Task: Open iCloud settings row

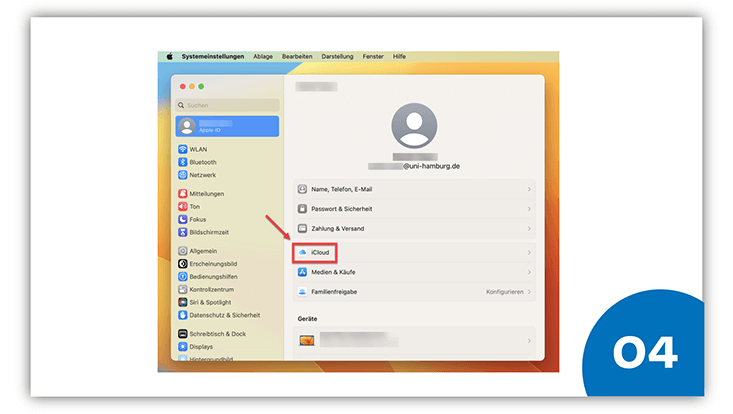Action: coord(414,252)
